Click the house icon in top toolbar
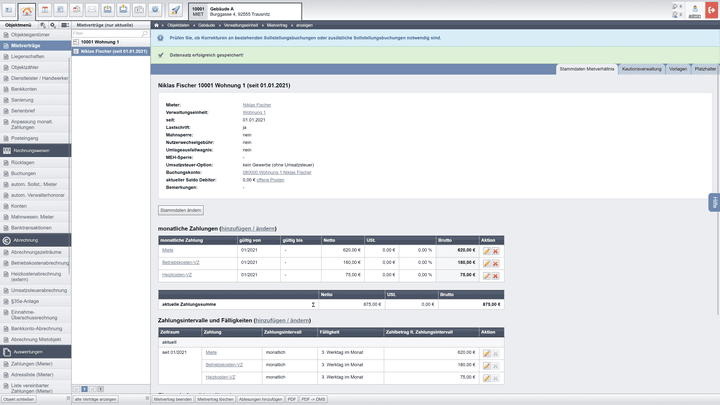This screenshot has height=405, width=720. [x=26, y=10]
